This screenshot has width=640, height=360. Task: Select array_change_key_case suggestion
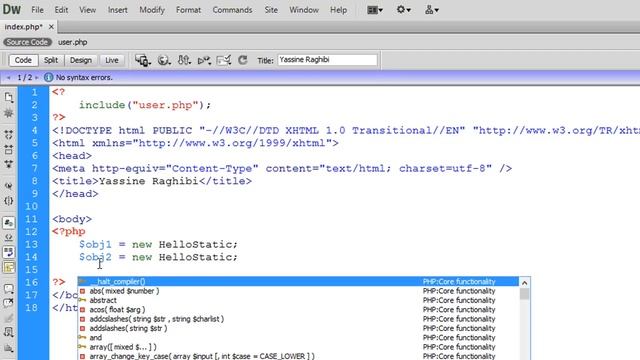(x=298, y=356)
